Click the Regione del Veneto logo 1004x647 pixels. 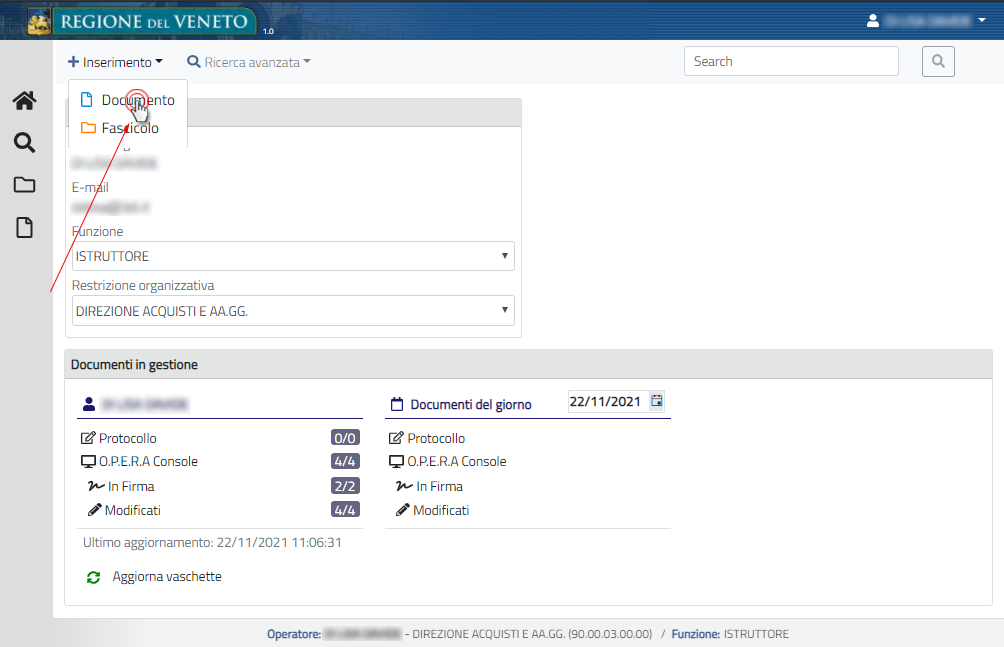(x=142, y=21)
